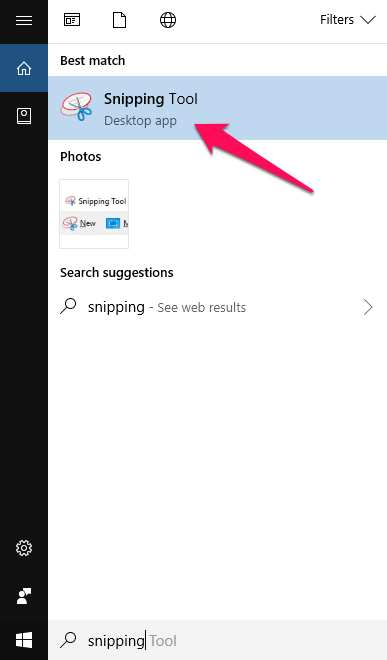This screenshot has height=660, width=387.
Task: Go to Home in the sidebar
Action: point(24,68)
